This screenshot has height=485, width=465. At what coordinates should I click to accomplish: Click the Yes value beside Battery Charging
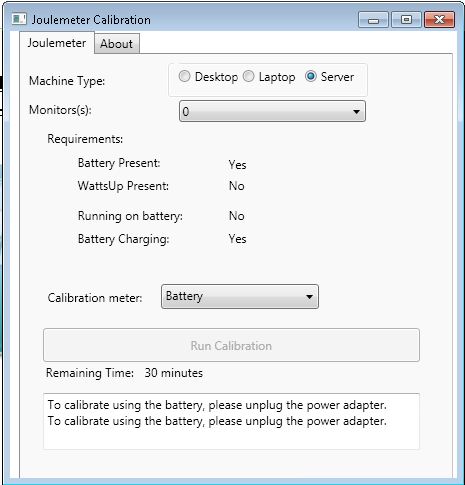click(x=238, y=239)
